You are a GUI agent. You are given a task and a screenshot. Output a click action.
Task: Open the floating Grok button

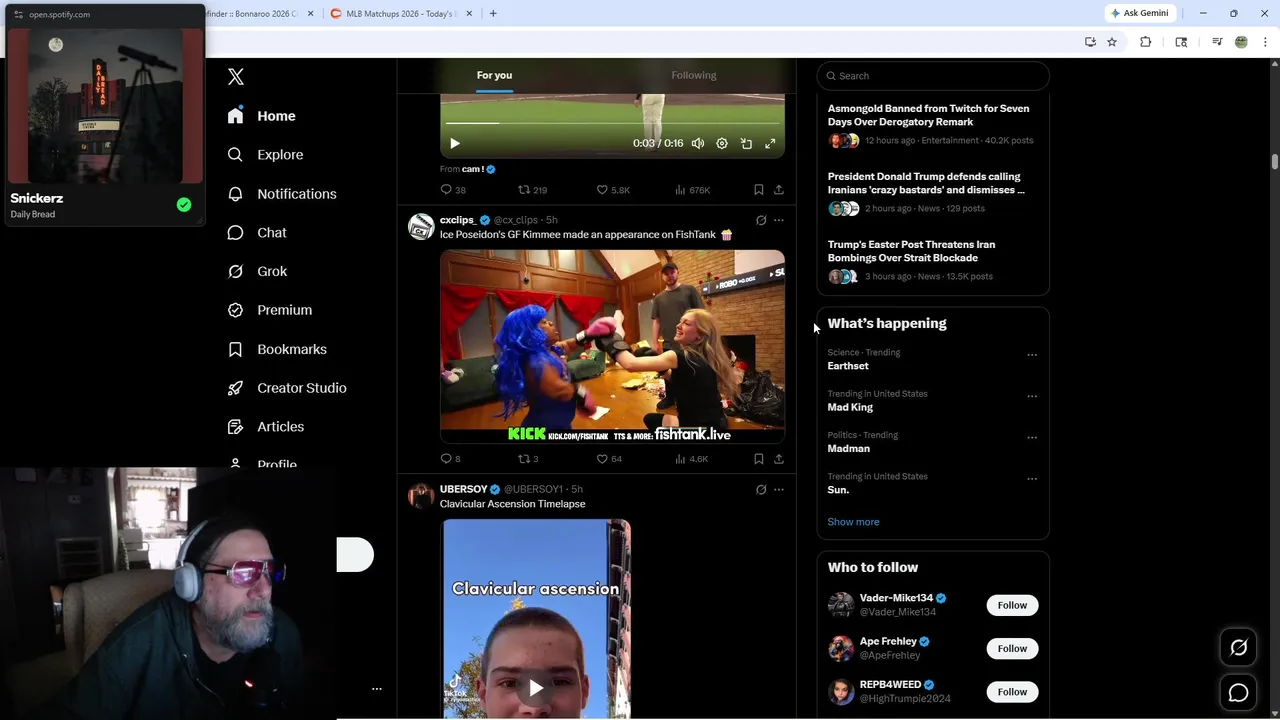(1238, 648)
